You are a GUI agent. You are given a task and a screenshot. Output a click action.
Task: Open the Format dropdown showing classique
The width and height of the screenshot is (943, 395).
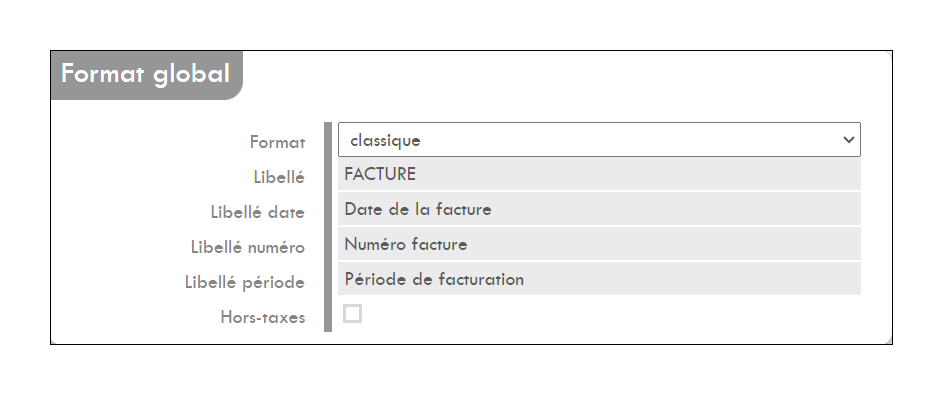coord(599,139)
